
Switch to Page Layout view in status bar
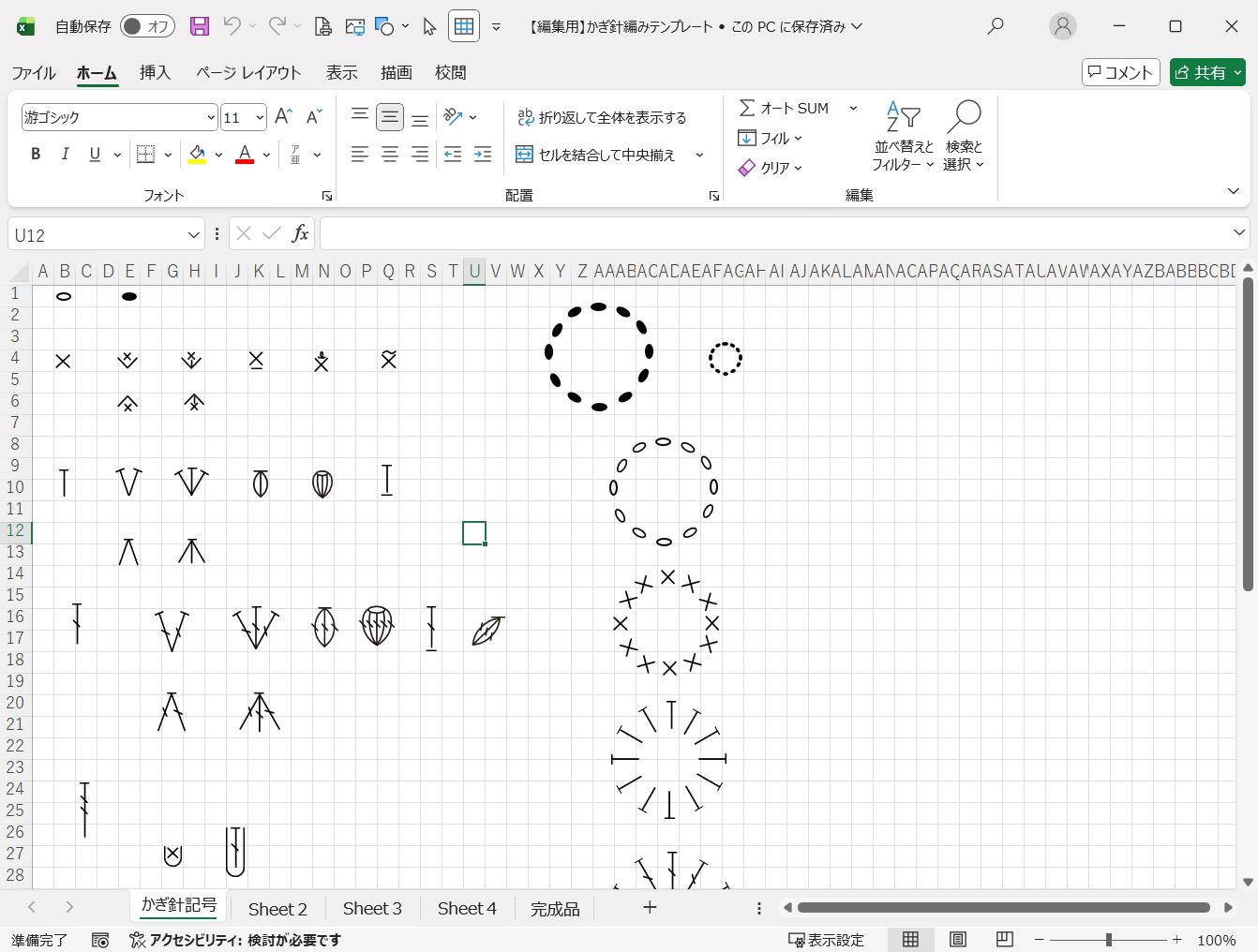point(958,940)
